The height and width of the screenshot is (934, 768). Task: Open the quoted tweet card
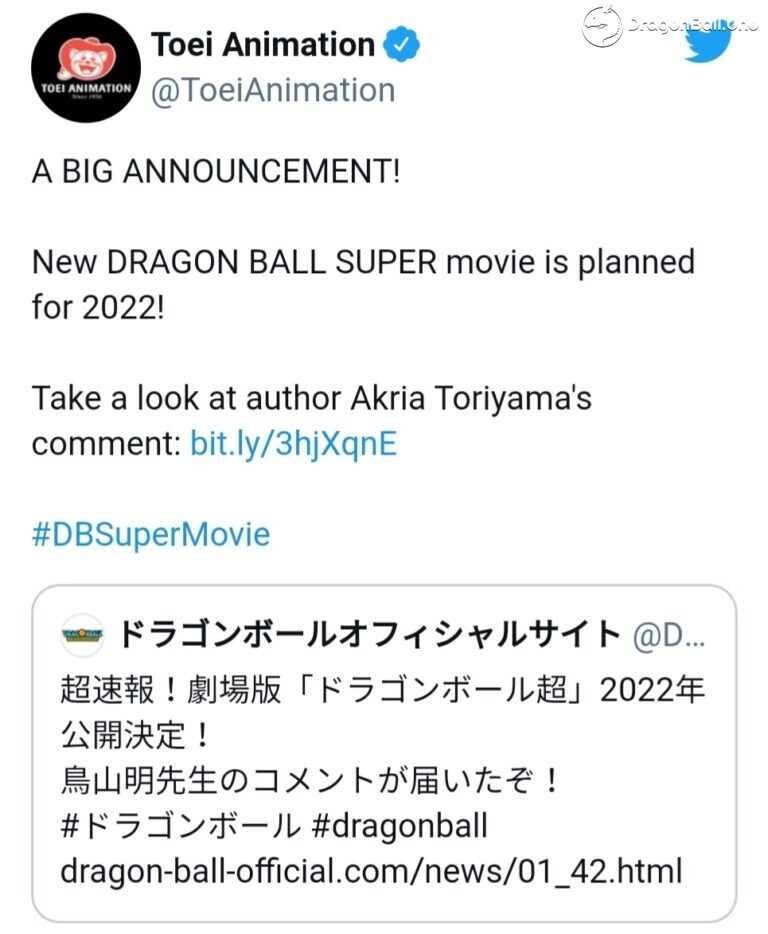click(x=384, y=753)
